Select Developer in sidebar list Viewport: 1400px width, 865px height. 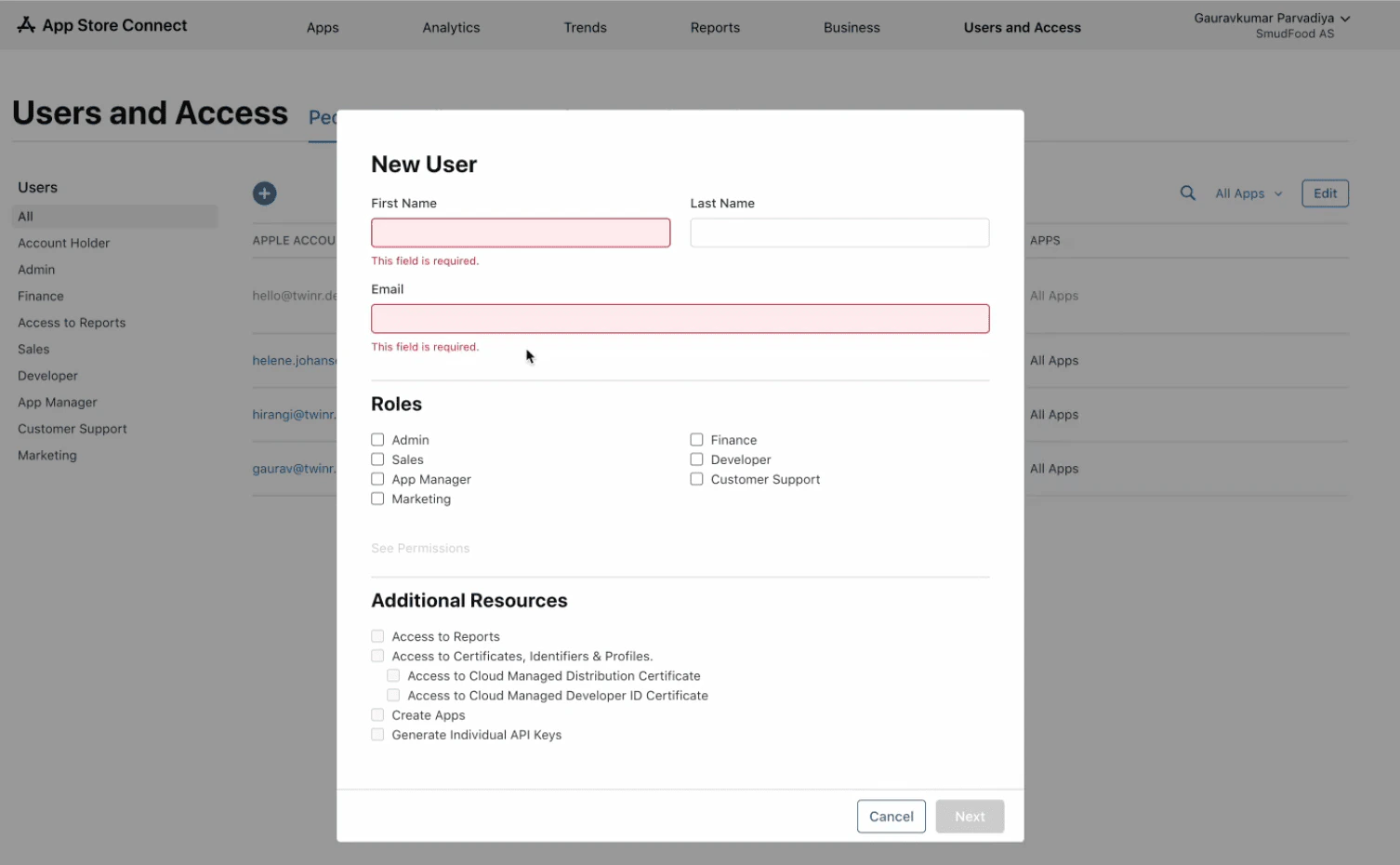(x=47, y=376)
